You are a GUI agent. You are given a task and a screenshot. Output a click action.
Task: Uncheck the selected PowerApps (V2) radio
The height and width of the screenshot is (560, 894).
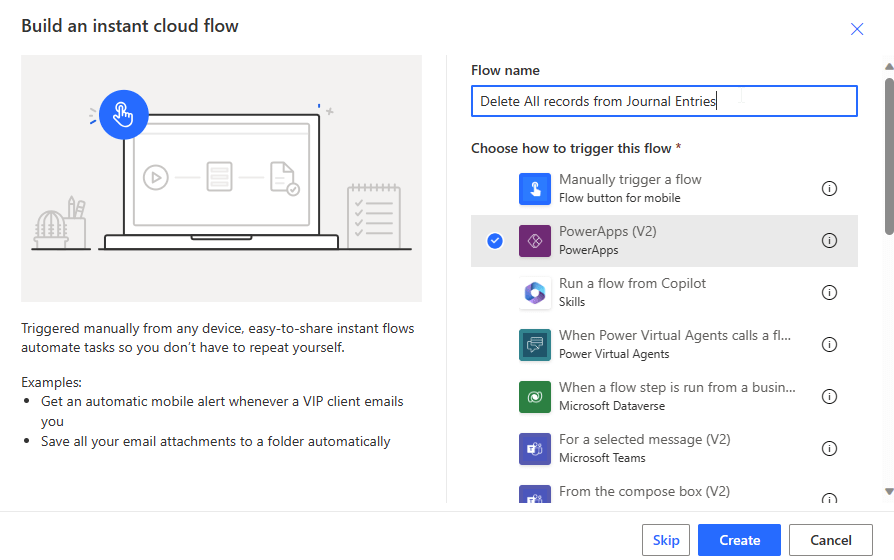[494, 241]
